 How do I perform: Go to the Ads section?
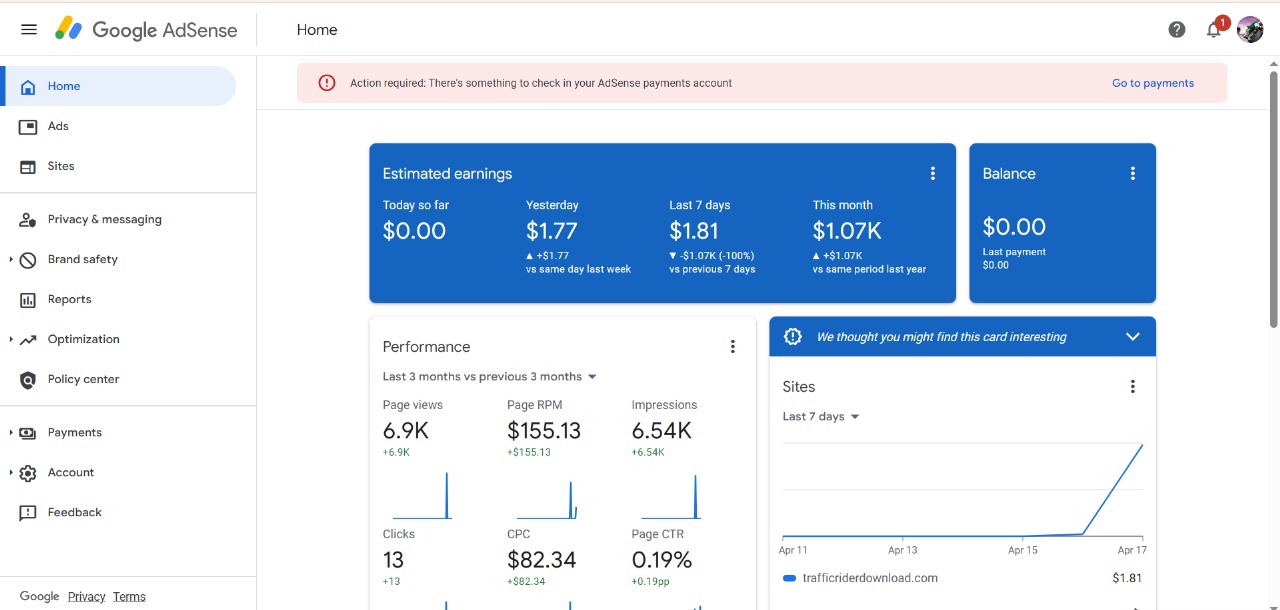coord(58,126)
